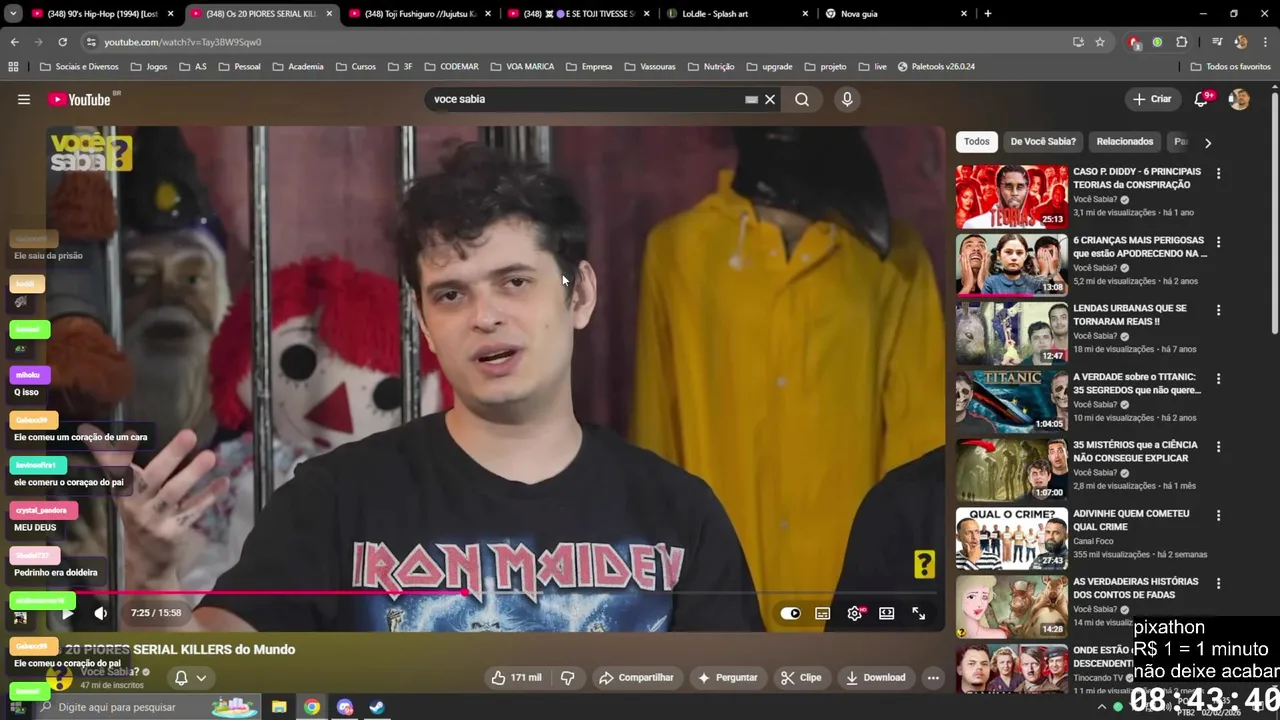
Task: Go back in the browser
Action: [14, 42]
